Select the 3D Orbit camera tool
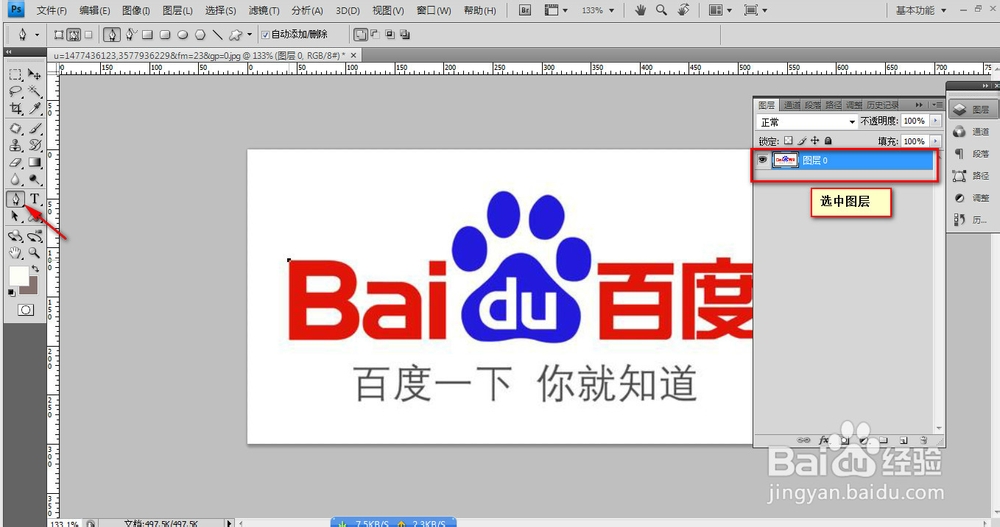 [34, 236]
